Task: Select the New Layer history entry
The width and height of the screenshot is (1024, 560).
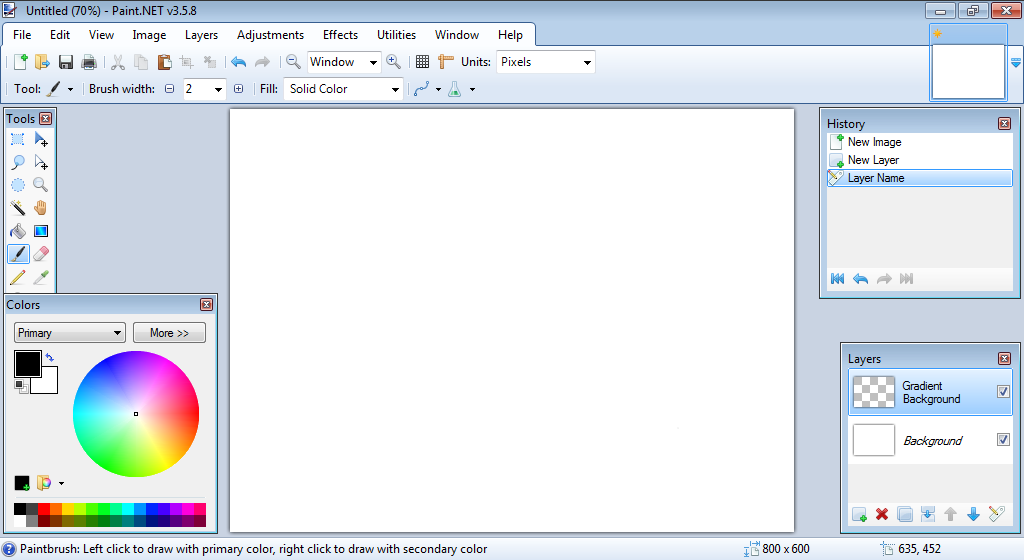Action: 920,160
